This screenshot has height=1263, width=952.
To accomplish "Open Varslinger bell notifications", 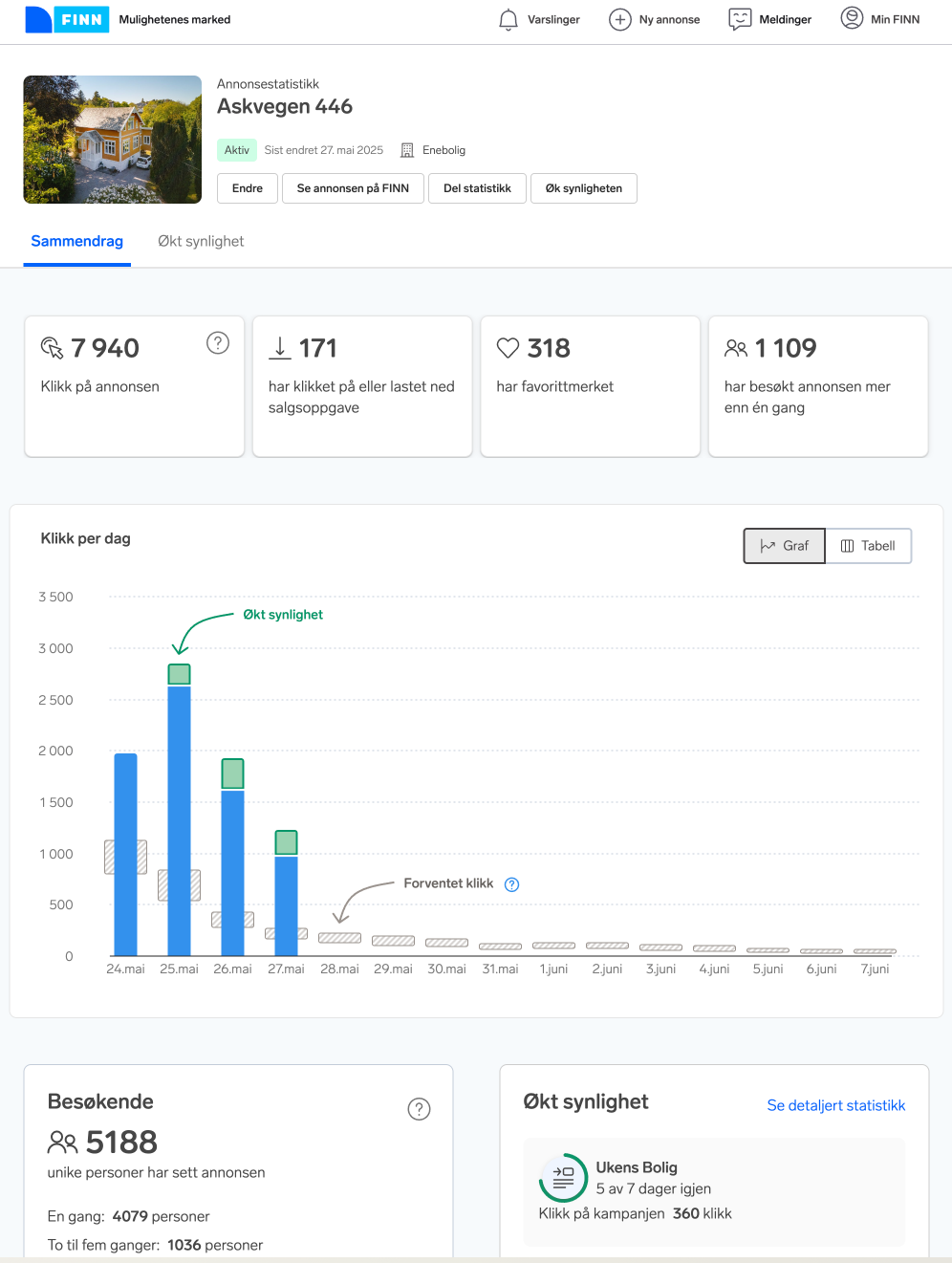I will (x=539, y=19).
